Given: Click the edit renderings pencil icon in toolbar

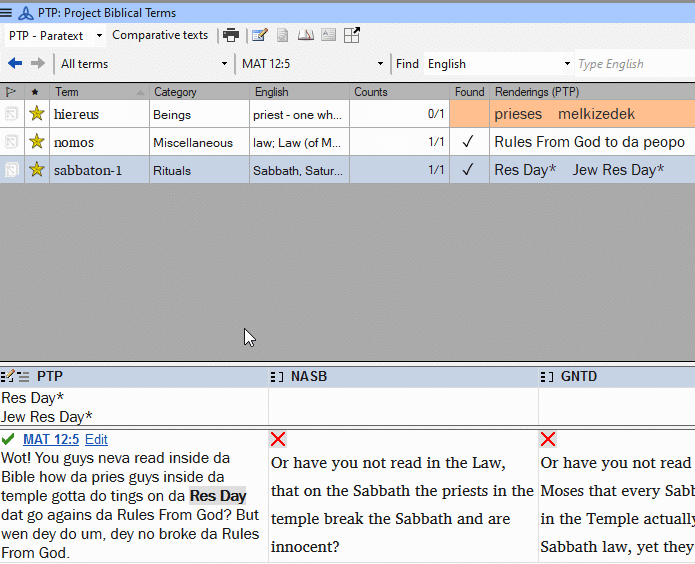Looking at the screenshot, I should coord(260,35).
